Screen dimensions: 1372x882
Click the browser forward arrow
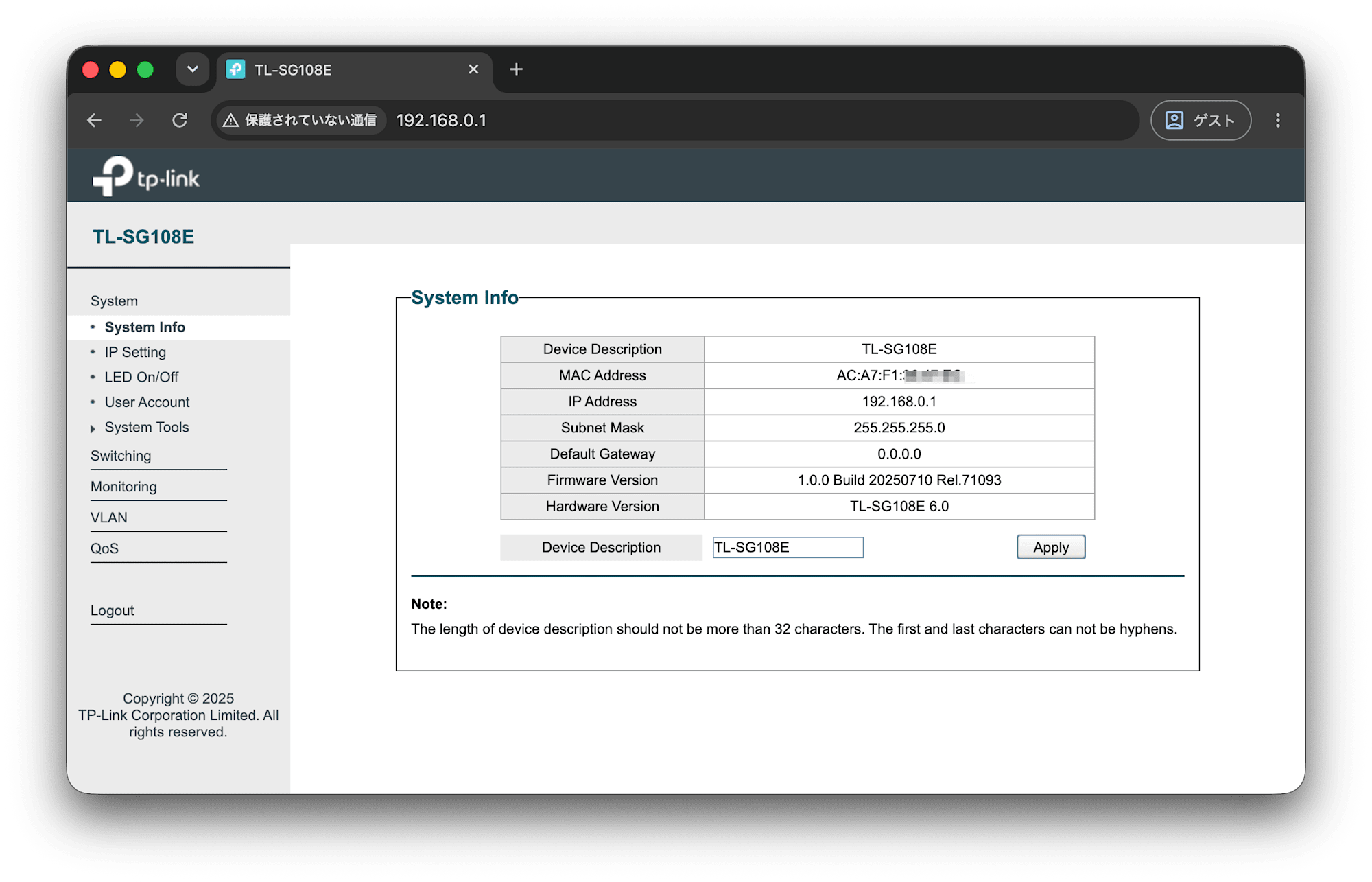point(137,121)
